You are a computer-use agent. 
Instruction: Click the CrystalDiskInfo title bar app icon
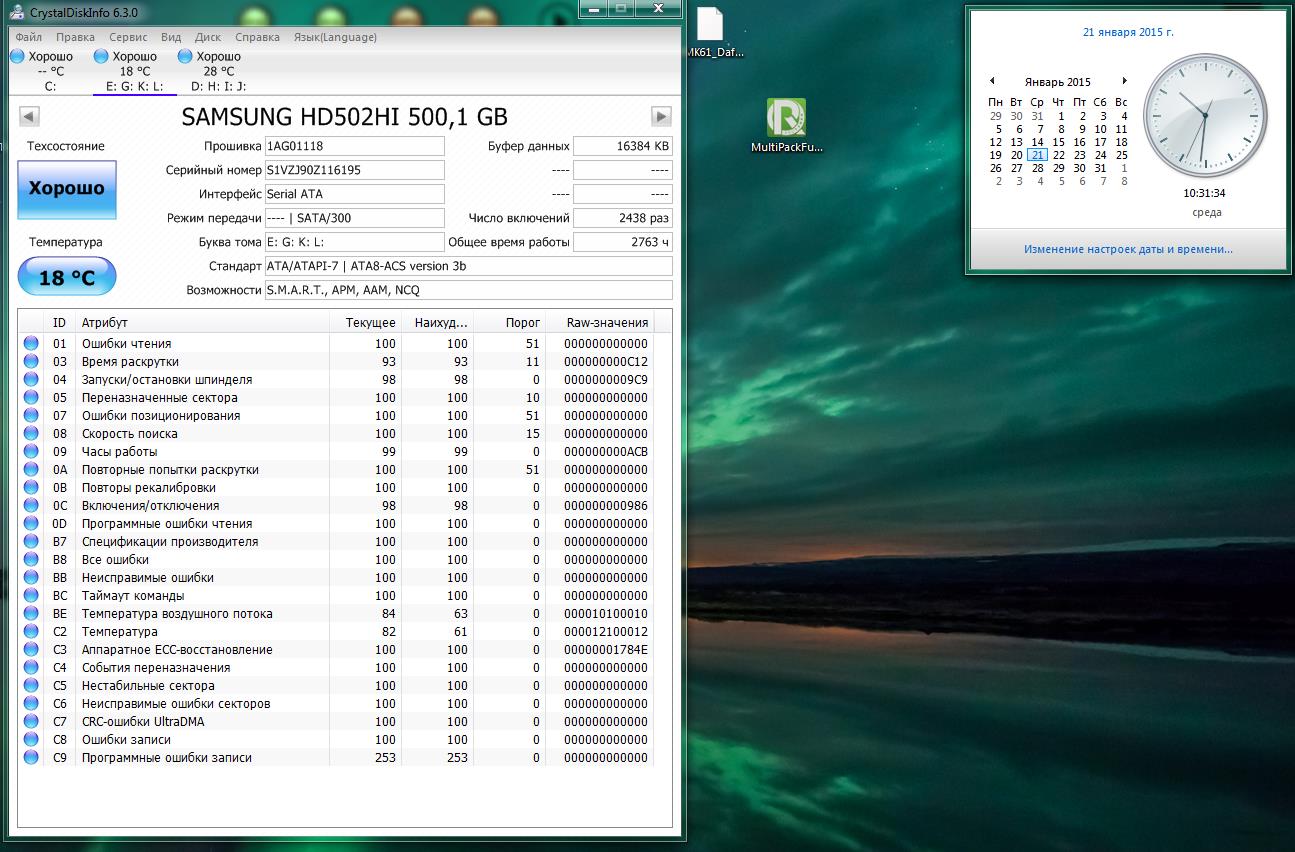tap(18, 11)
